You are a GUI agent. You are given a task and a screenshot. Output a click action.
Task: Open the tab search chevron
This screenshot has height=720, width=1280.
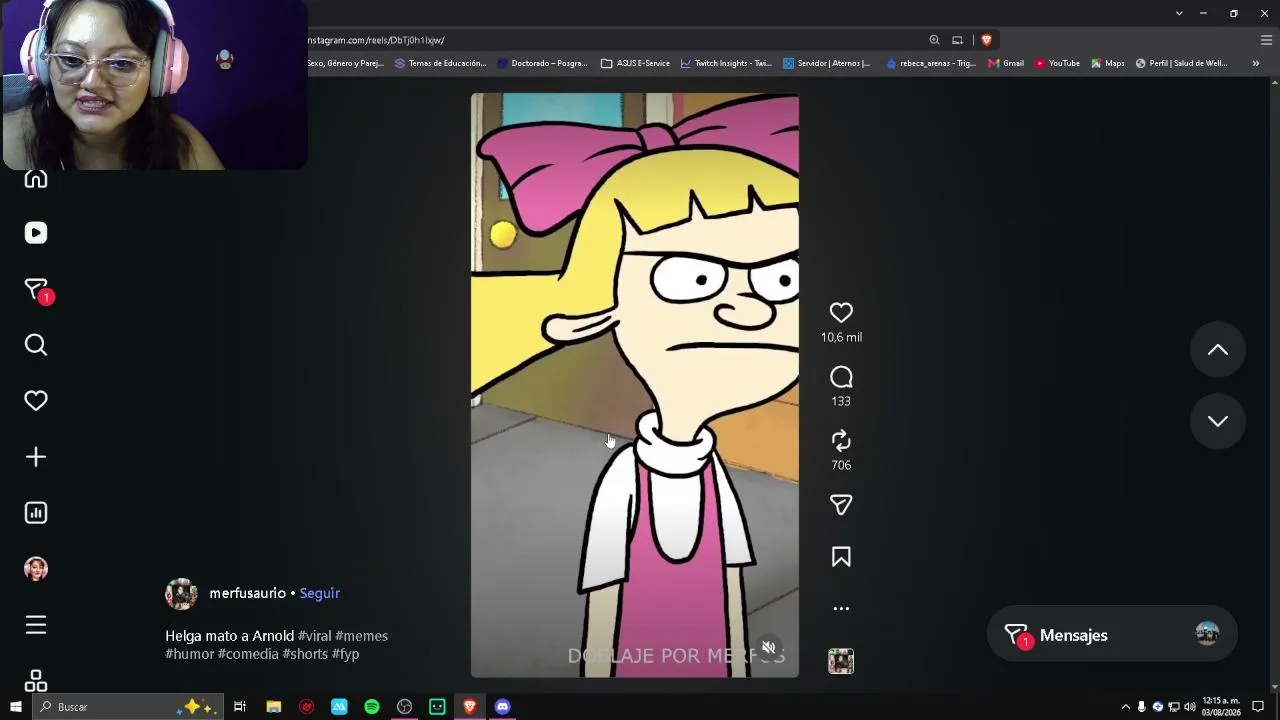(x=1179, y=13)
